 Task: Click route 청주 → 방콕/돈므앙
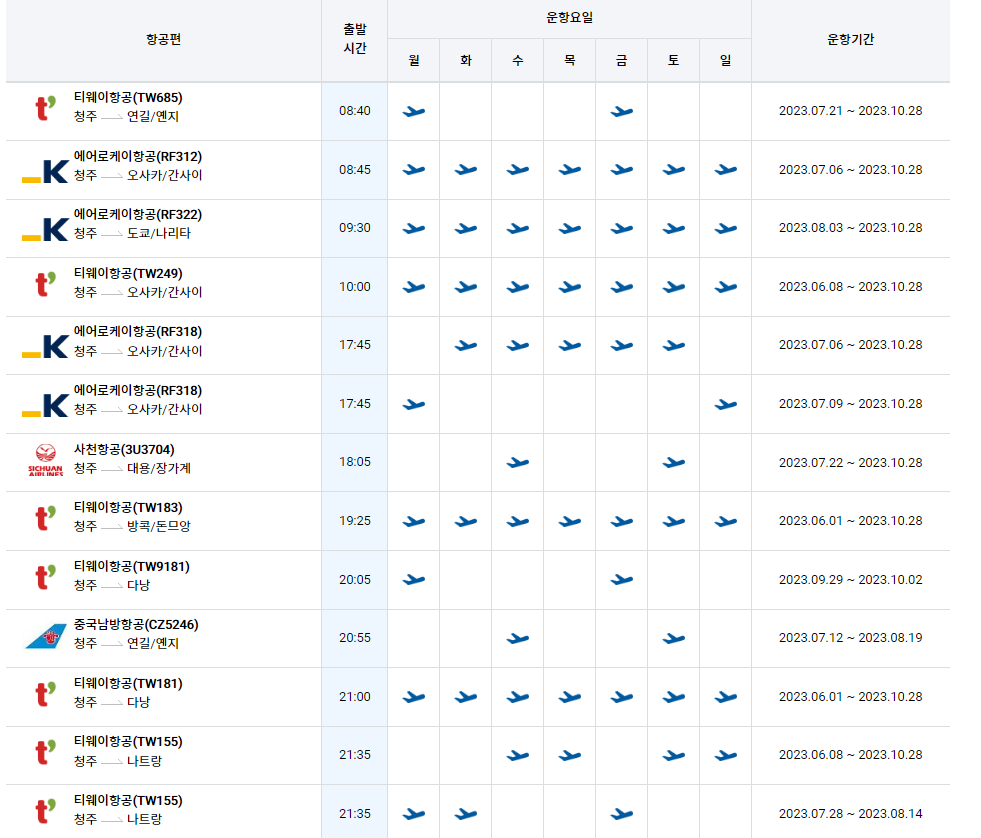pyautogui.click(x=132, y=526)
